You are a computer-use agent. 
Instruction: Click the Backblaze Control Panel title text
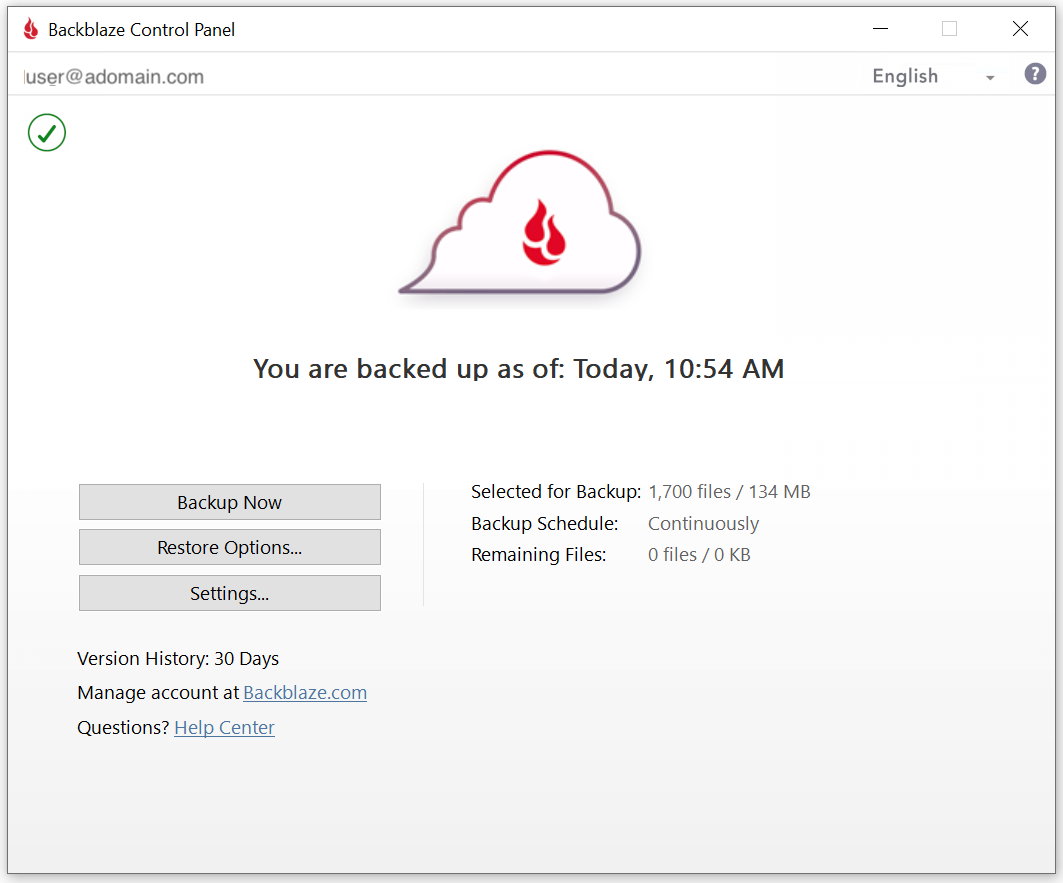tap(142, 30)
